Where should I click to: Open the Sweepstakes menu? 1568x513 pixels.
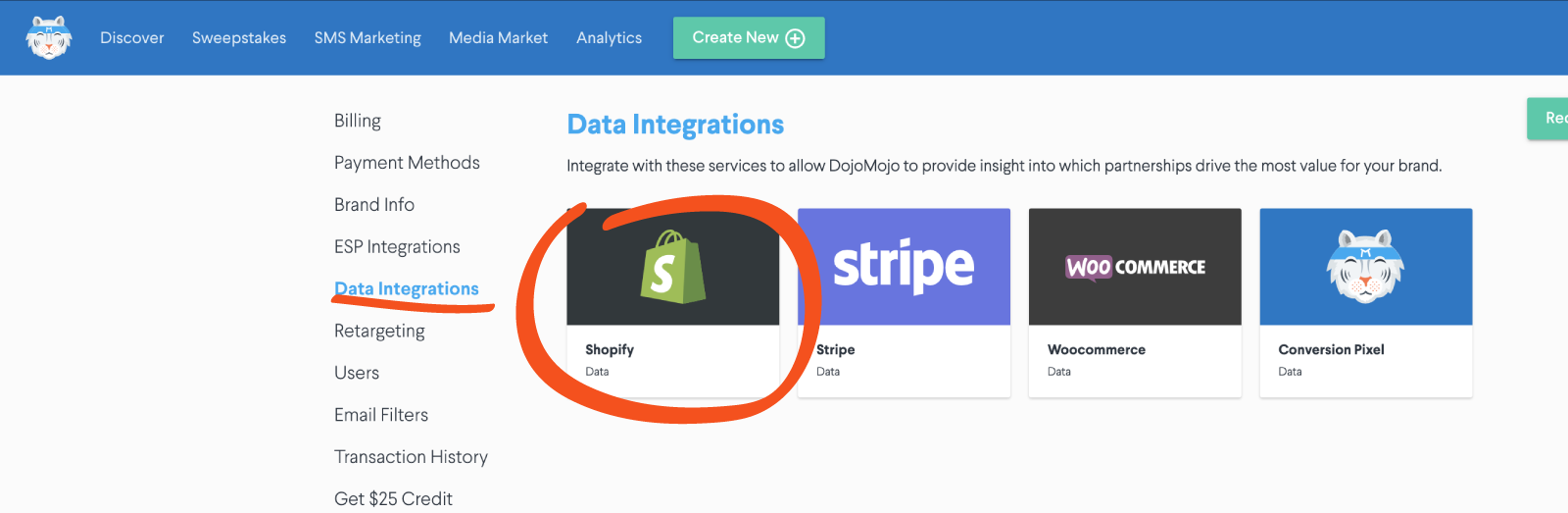pyautogui.click(x=239, y=37)
